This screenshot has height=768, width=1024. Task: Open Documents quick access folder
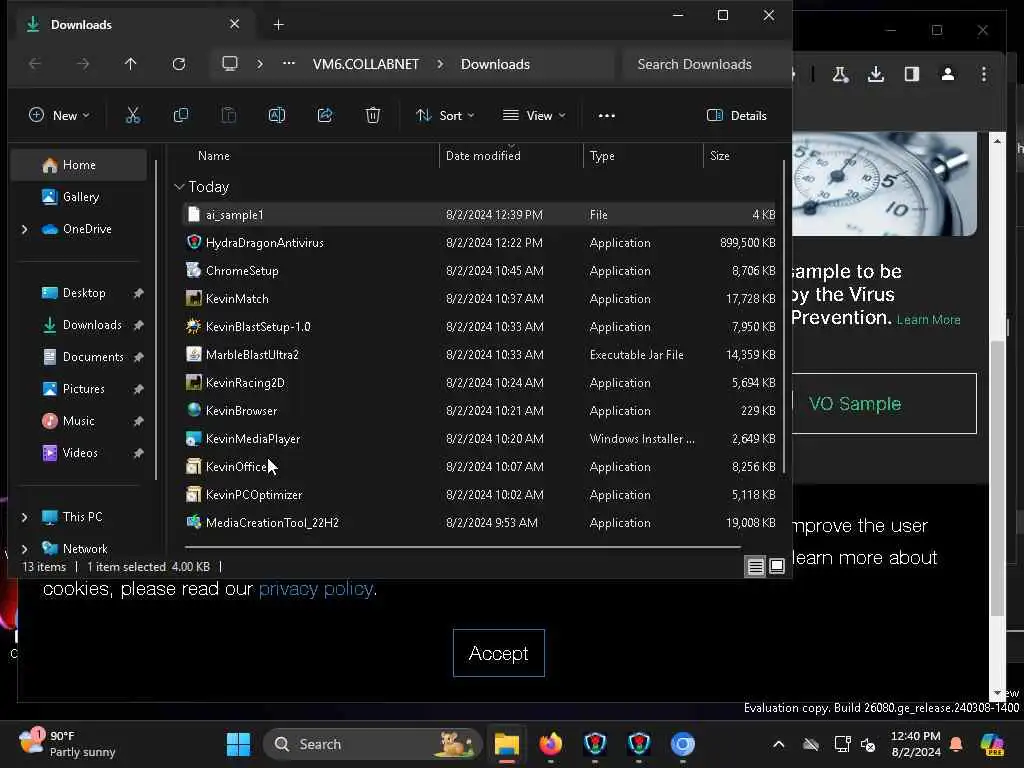click(79, 357)
